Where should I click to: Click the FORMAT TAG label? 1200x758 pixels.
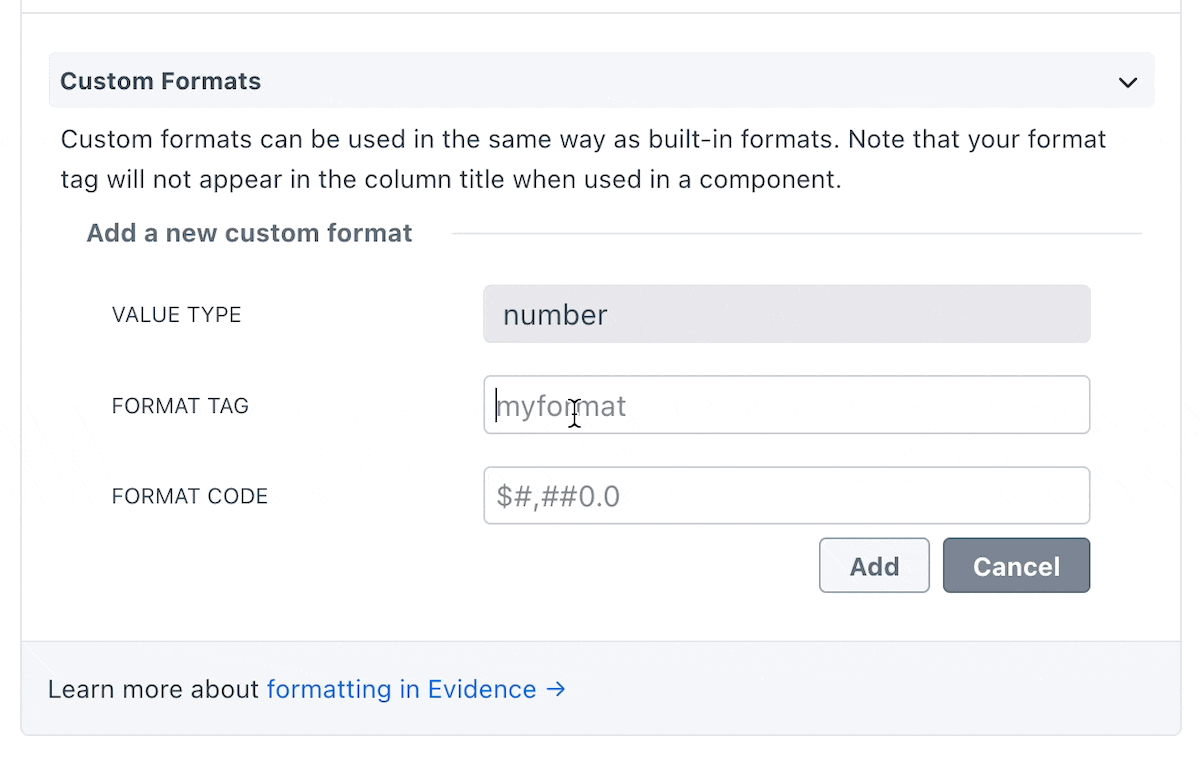[x=180, y=406]
